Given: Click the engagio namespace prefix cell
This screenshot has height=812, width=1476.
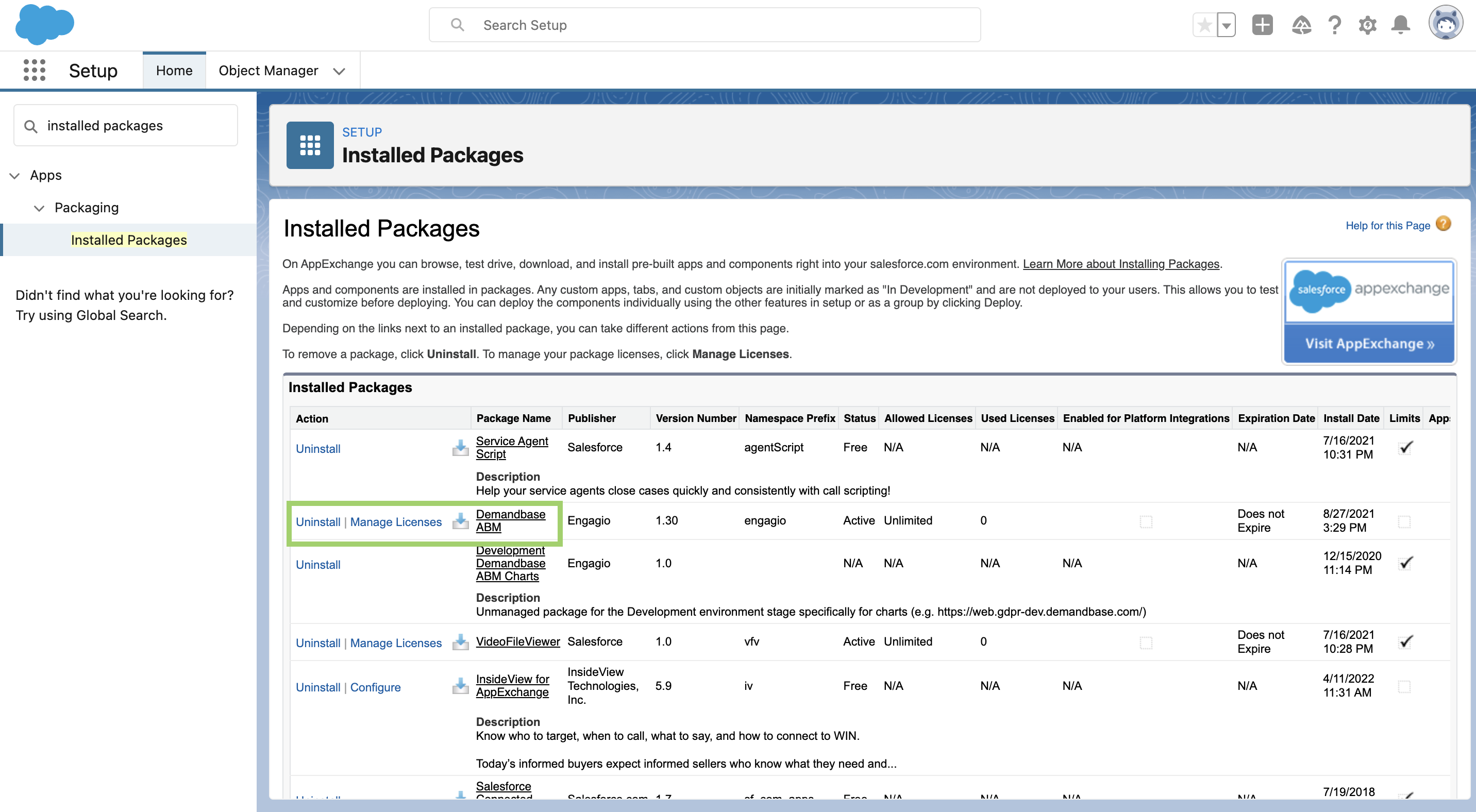Looking at the screenshot, I should (x=765, y=520).
